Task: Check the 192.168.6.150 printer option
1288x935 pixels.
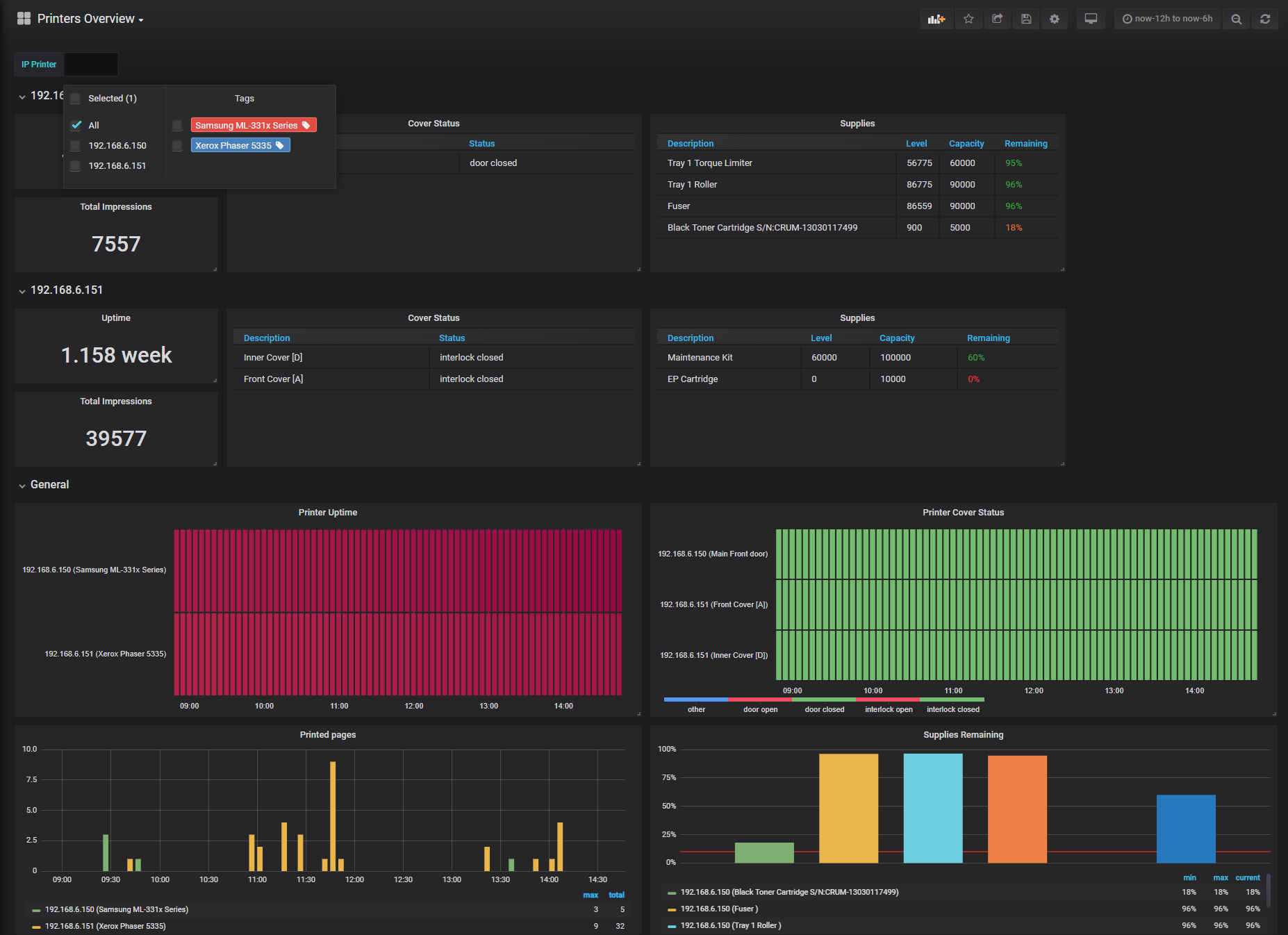Action: tap(76, 146)
